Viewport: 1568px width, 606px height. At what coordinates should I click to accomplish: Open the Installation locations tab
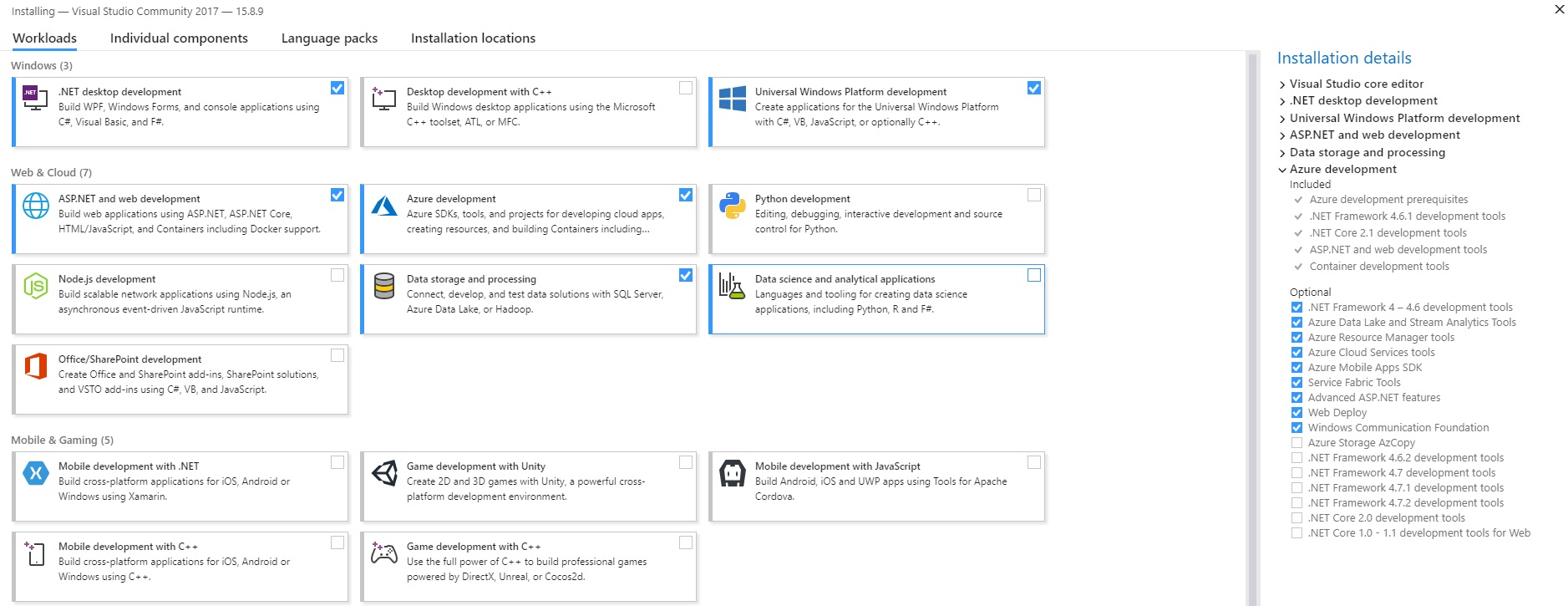pos(473,38)
